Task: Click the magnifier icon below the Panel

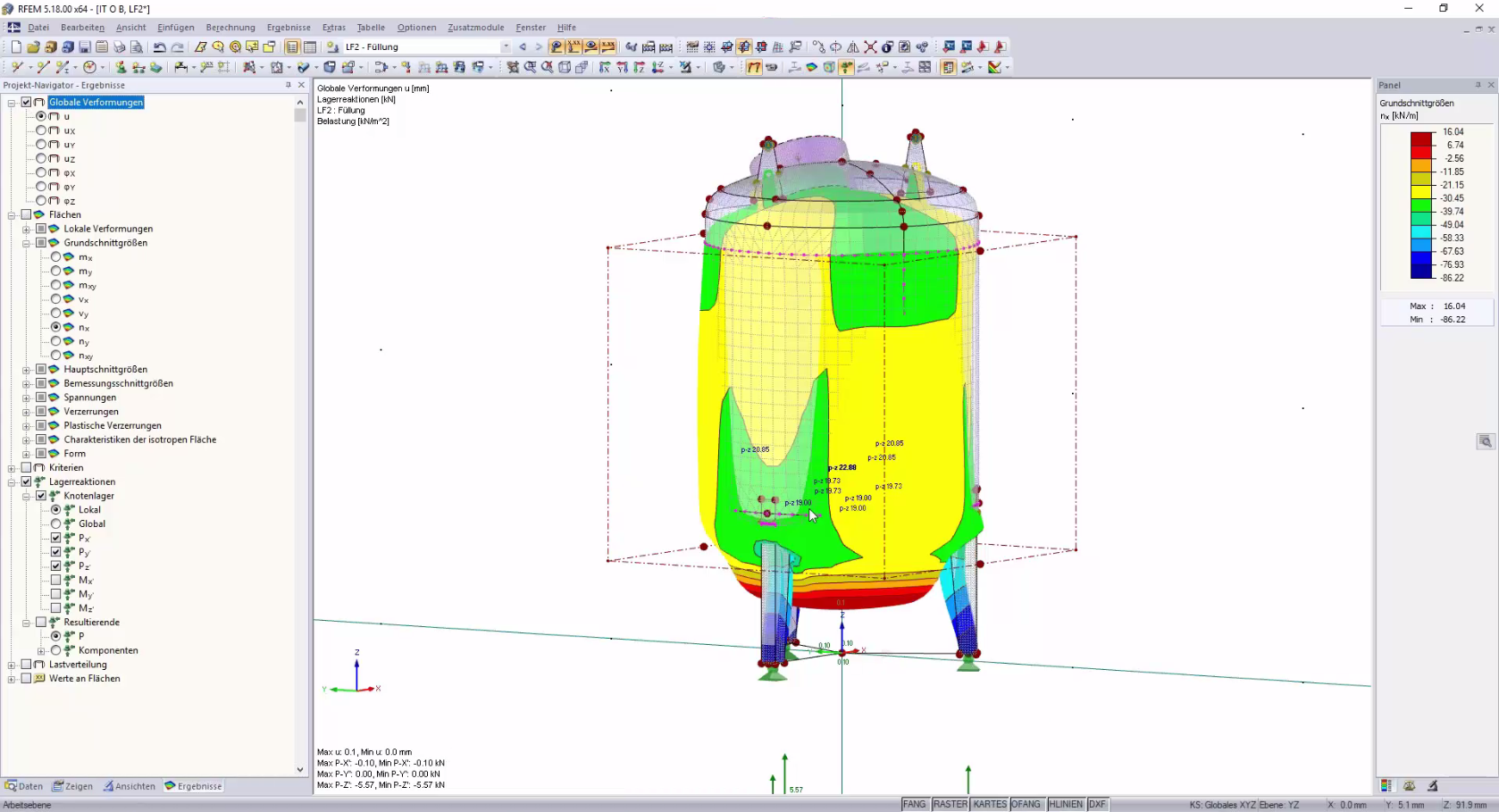Action: (x=1485, y=441)
